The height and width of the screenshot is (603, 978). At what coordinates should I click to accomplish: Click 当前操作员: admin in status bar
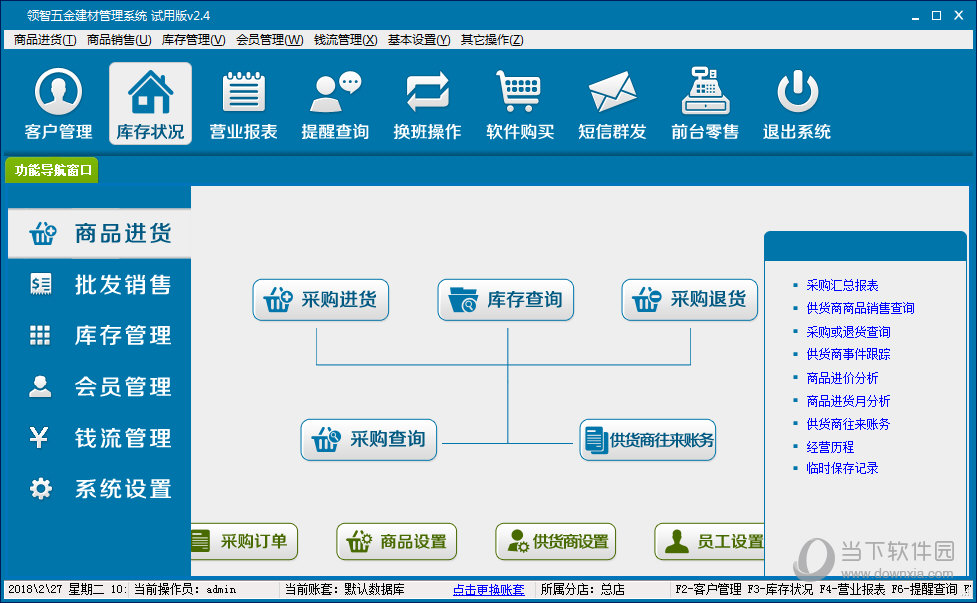point(185,589)
